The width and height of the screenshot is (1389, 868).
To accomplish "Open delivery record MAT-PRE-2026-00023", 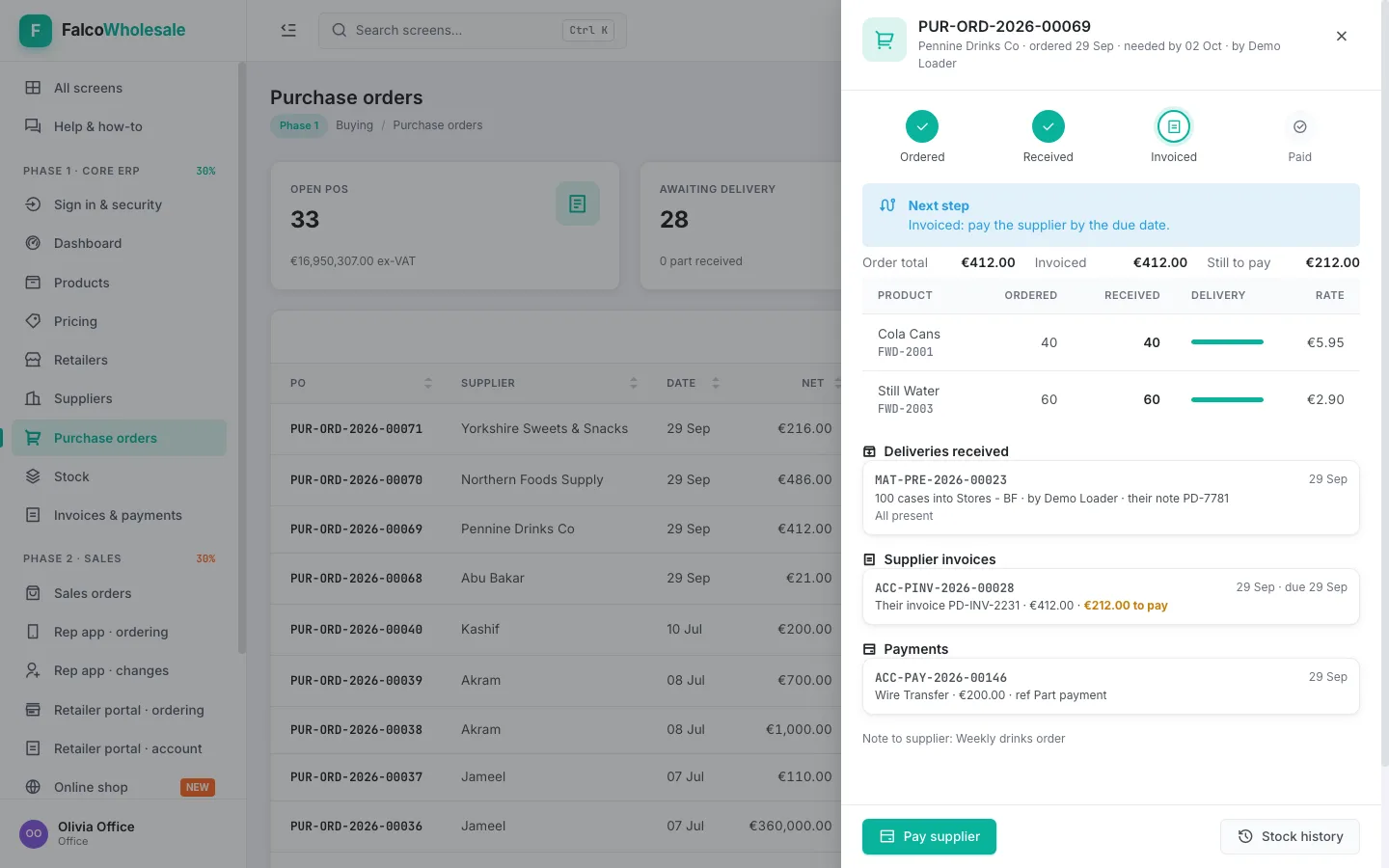I will (1111, 498).
